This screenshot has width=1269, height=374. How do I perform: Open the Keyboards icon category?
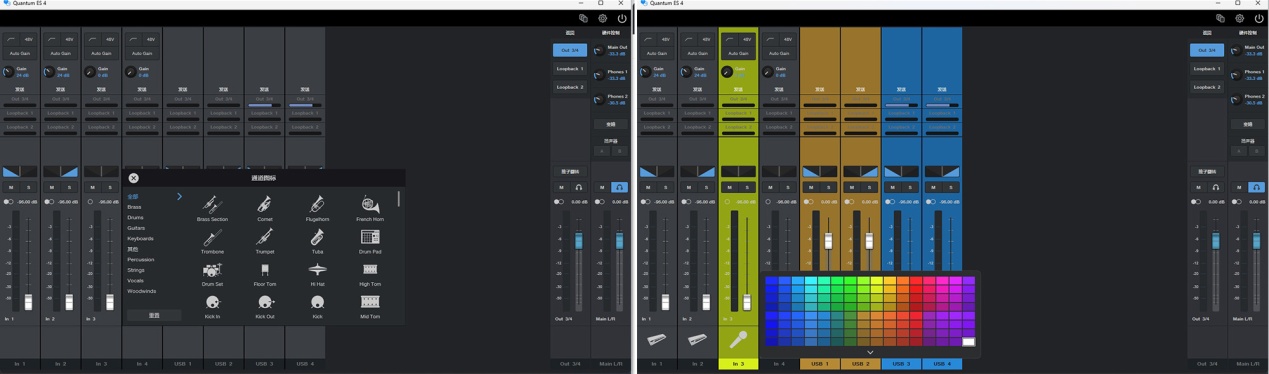(140, 238)
